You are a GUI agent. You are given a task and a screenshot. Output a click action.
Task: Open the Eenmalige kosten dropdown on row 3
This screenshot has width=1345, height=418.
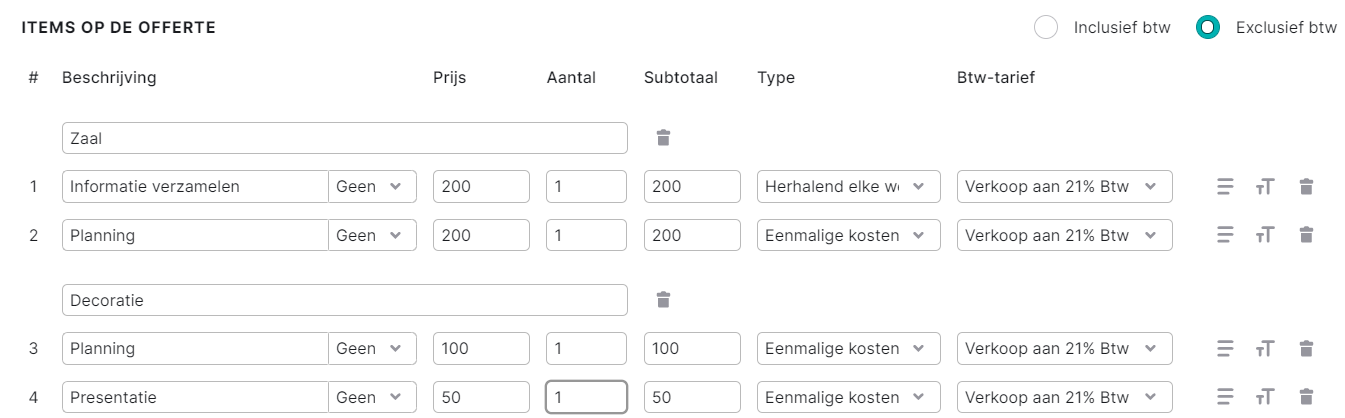[x=849, y=348]
